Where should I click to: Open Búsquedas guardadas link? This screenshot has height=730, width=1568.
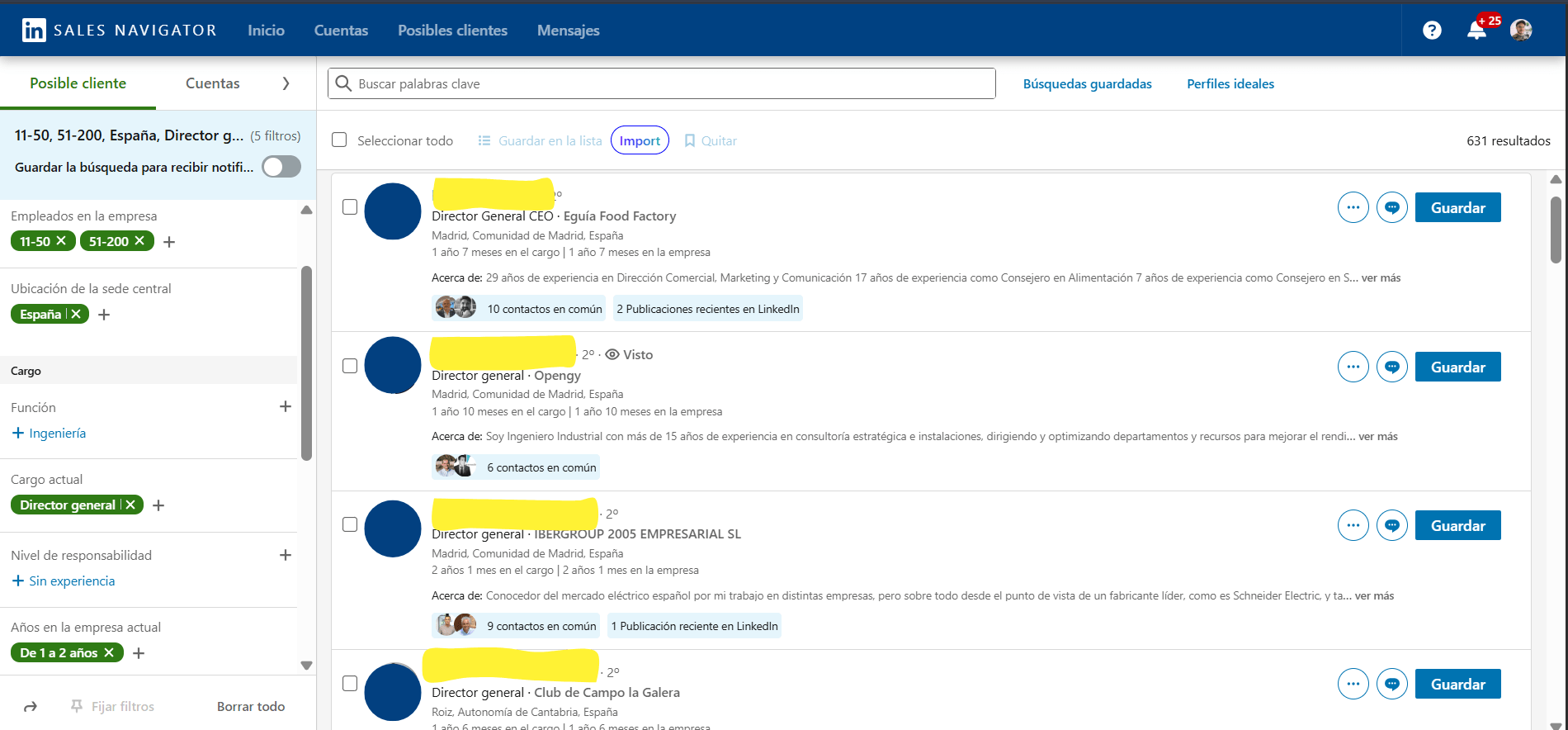pos(1087,83)
